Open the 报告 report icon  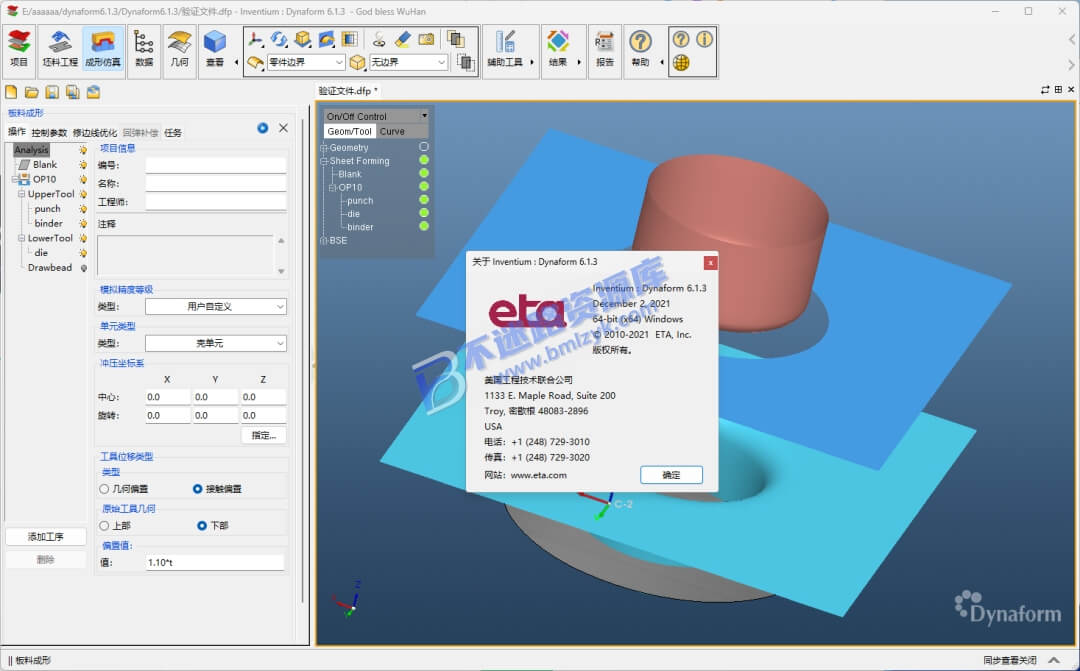[x=605, y=50]
